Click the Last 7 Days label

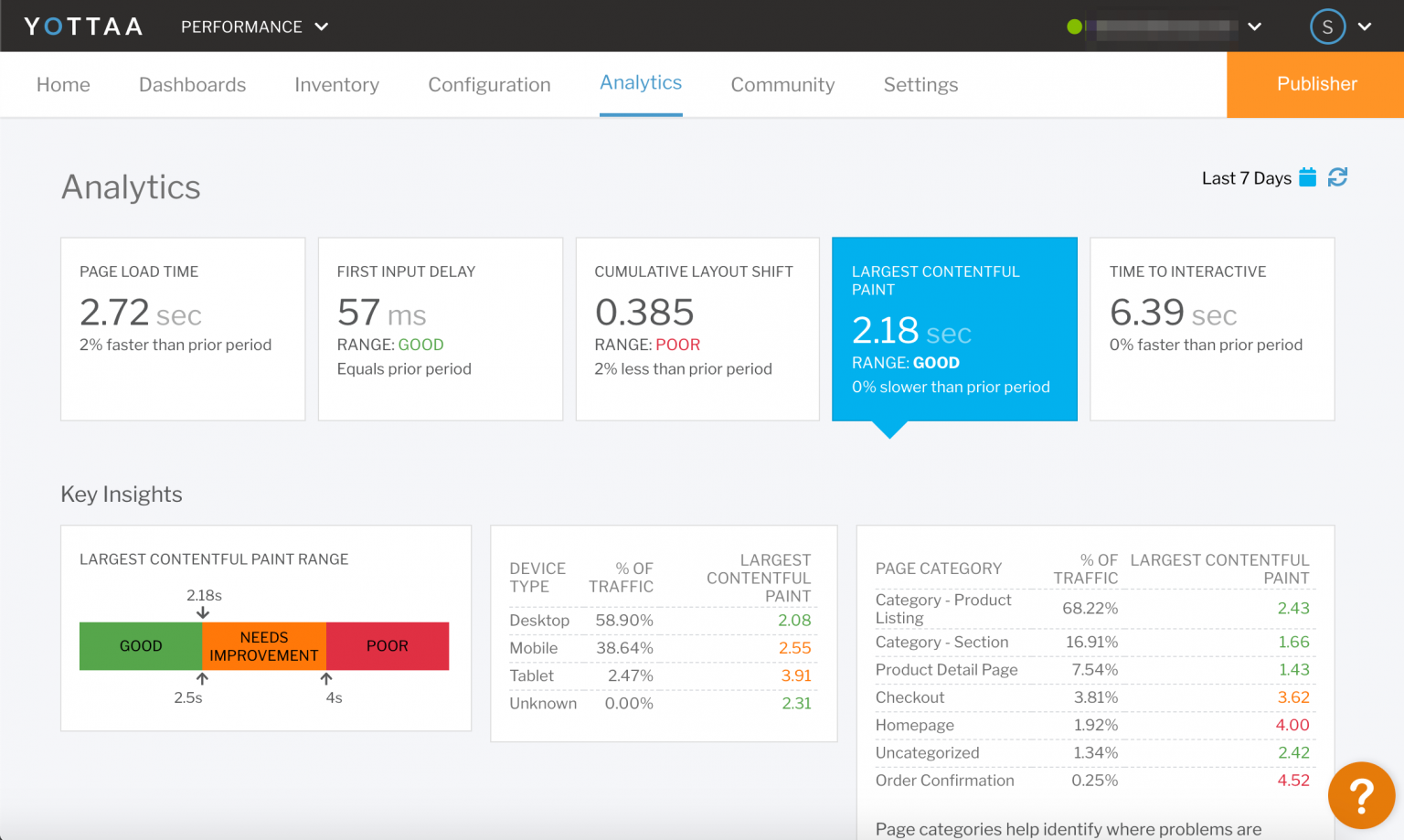tap(1247, 177)
